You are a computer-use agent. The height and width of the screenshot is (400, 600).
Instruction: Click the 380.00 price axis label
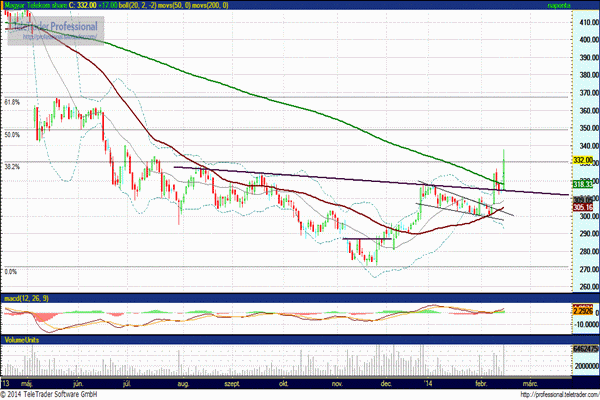pyautogui.click(x=589, y=75)
